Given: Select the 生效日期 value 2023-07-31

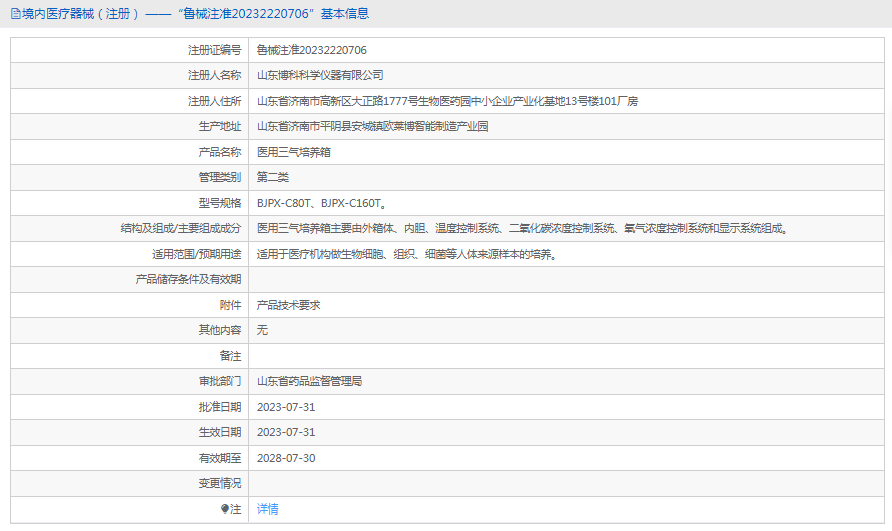Looking at the screenshot, I should [x=286, y=432].
